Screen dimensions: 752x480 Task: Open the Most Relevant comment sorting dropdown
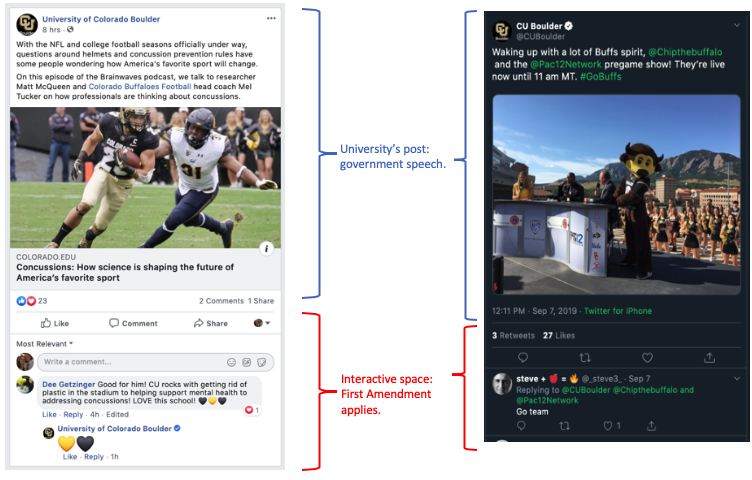pyautogui.click(x=45, y=344)
